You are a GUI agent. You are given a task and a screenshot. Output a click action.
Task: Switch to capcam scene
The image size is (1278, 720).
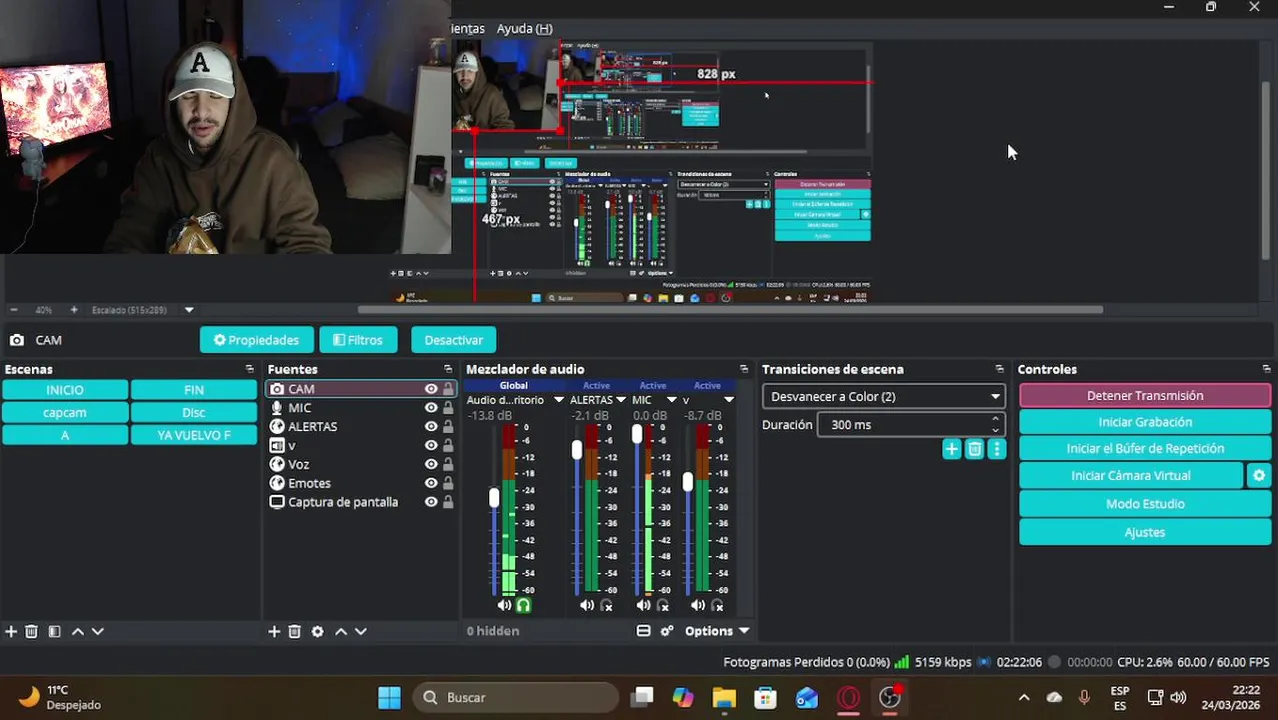tap(65, 413)
